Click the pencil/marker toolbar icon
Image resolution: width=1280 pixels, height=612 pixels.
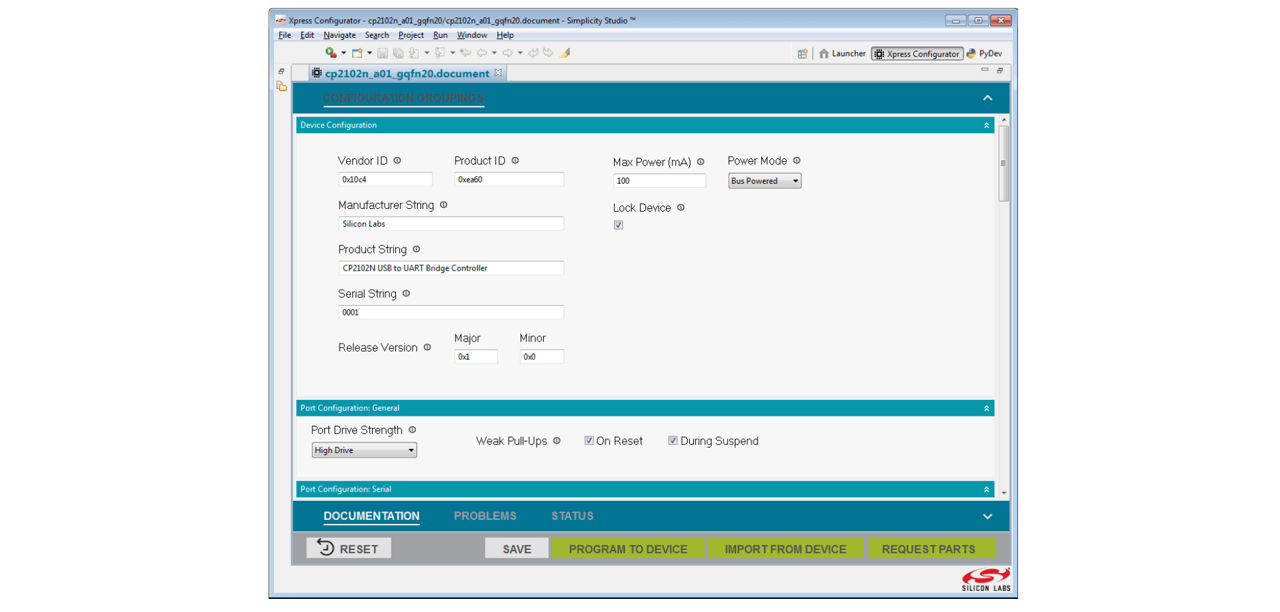coord(565,53)
